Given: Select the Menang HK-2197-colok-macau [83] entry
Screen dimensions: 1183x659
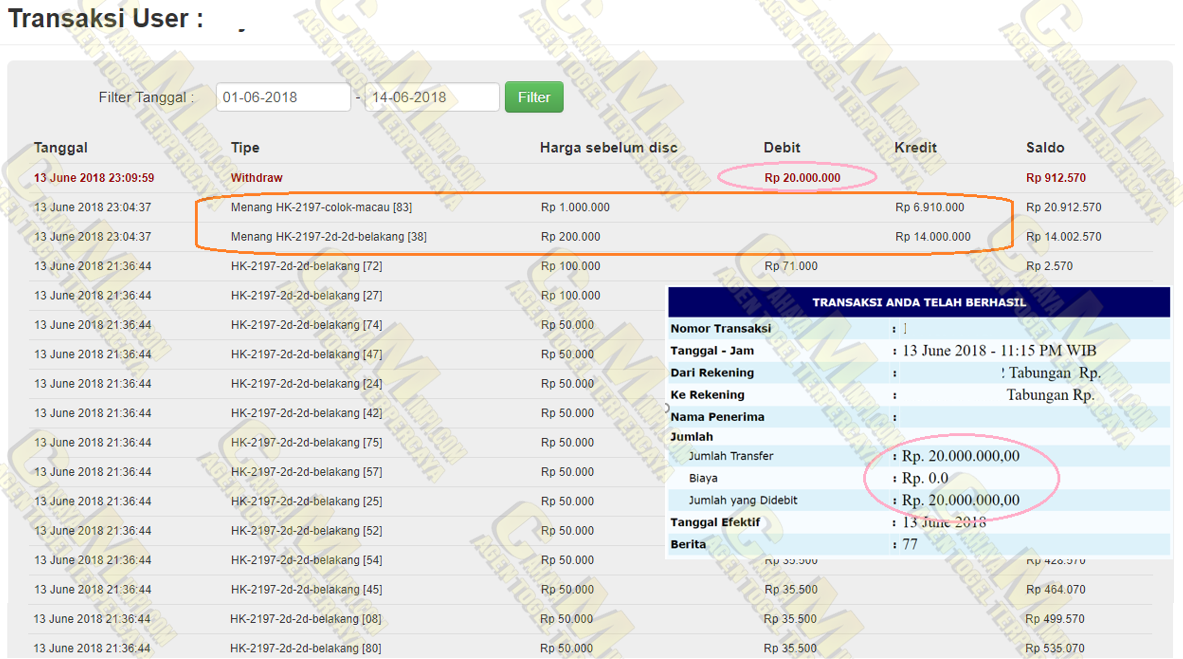Looking at the screenshot, I should point(321,207).
